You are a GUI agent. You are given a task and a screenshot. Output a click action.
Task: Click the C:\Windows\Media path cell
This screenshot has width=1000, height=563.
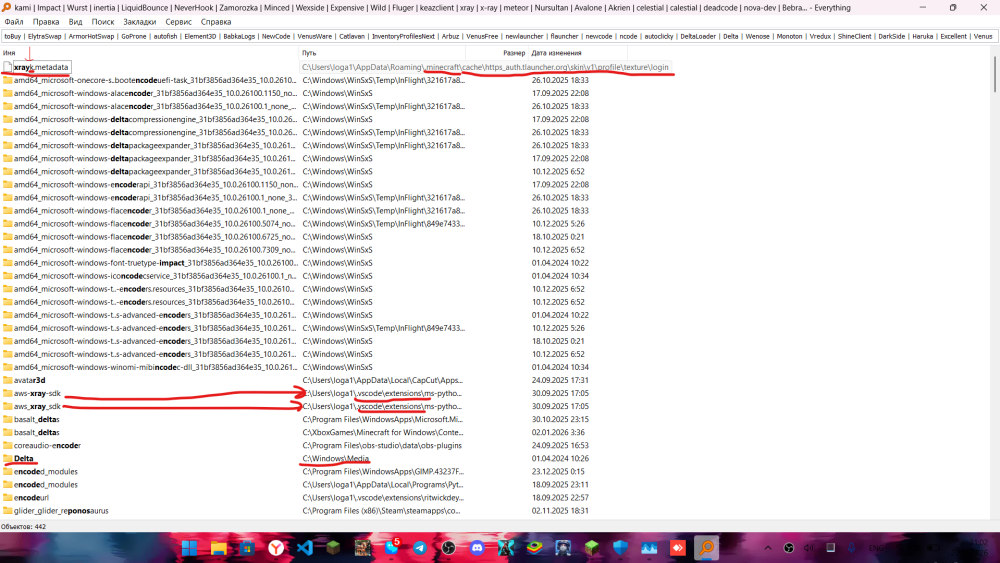click(x=335, y=458)
